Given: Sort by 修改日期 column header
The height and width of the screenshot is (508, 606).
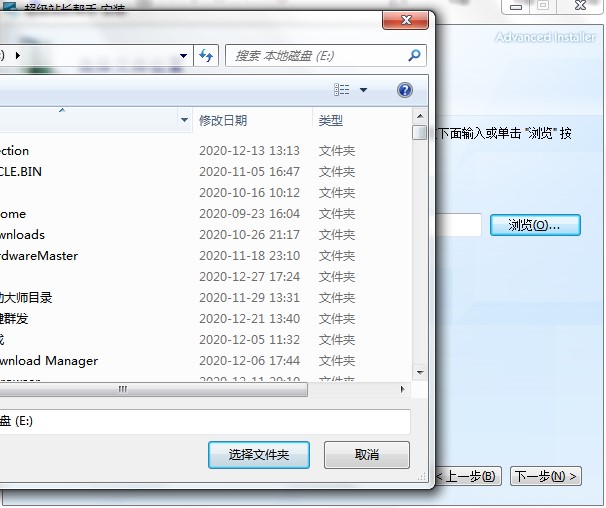Looking at the screenshot, I should coord(223,121).
